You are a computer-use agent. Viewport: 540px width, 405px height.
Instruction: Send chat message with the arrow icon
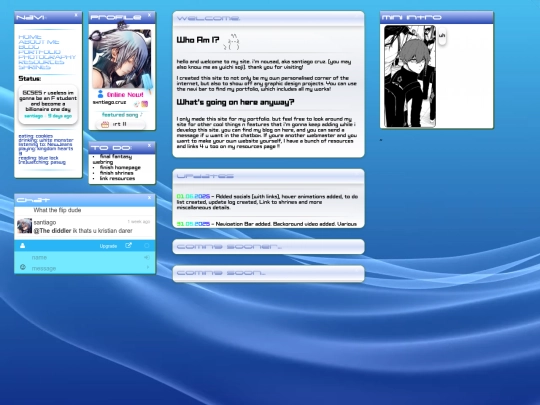148,267
